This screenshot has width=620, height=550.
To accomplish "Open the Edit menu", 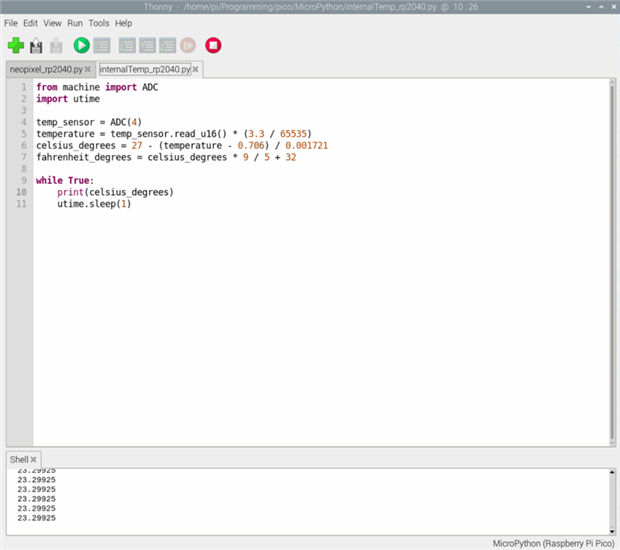I will [x=31, y=22].
